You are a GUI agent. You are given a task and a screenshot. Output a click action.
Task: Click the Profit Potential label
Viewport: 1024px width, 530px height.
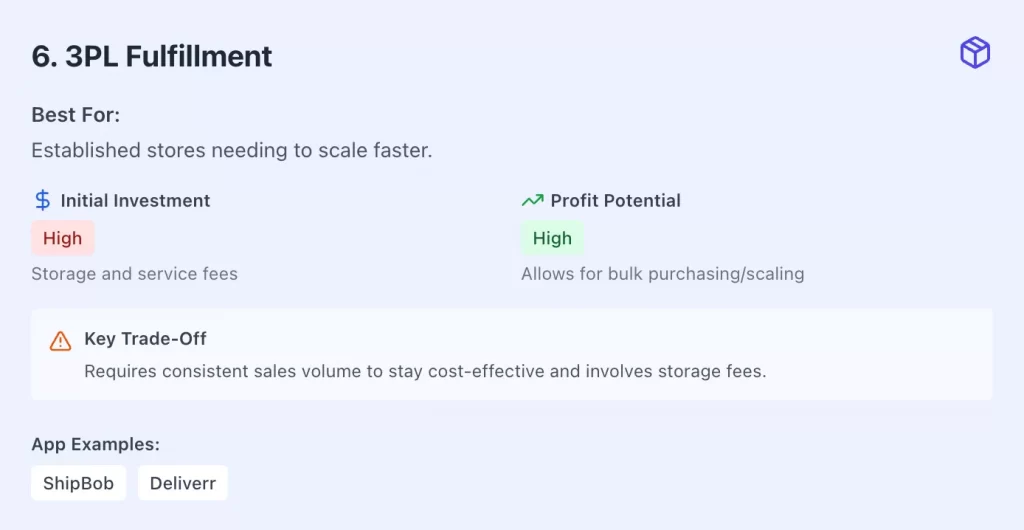[615, 200]
